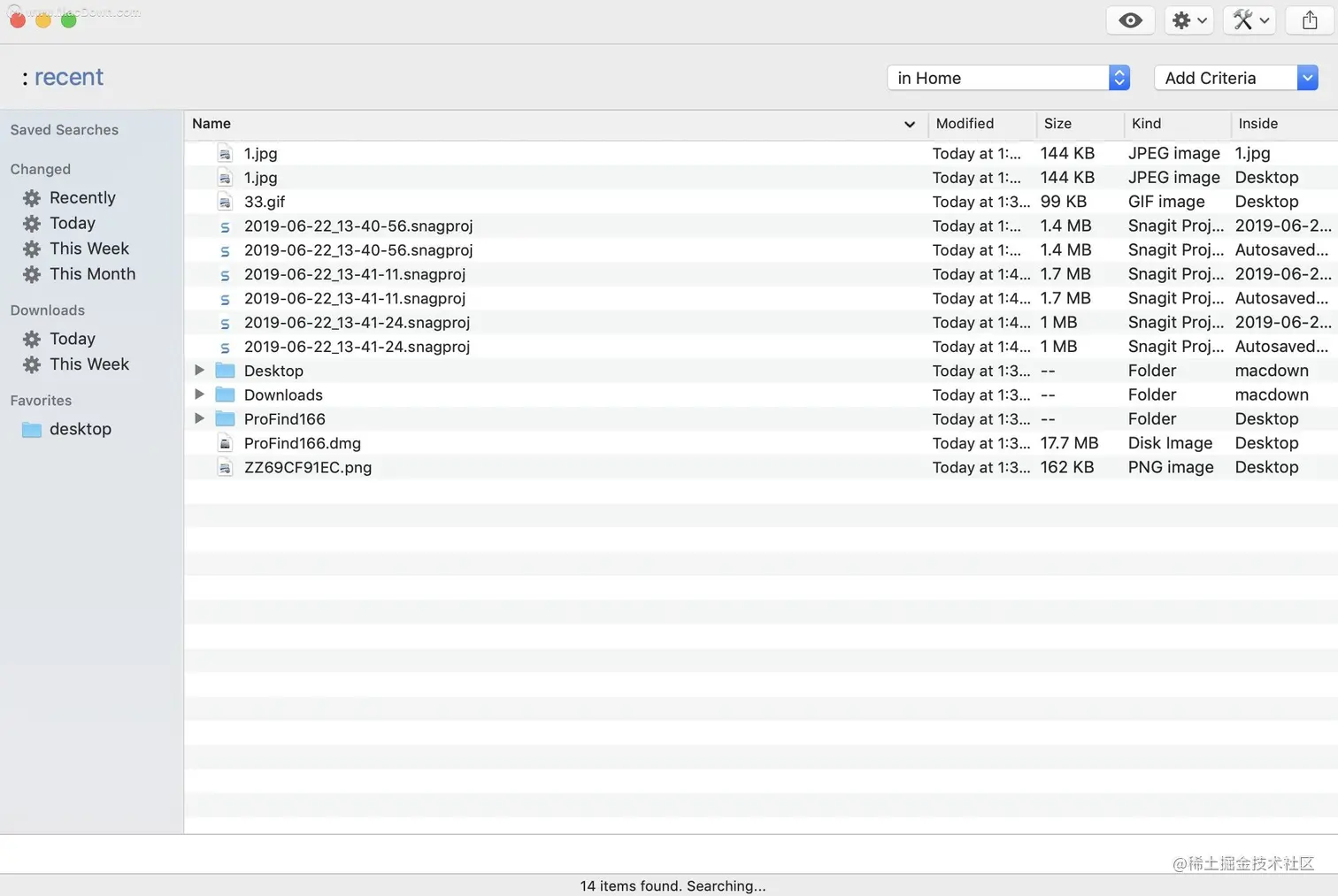
Task: Click the sort chevron in Name header
Action: (909, 125)
